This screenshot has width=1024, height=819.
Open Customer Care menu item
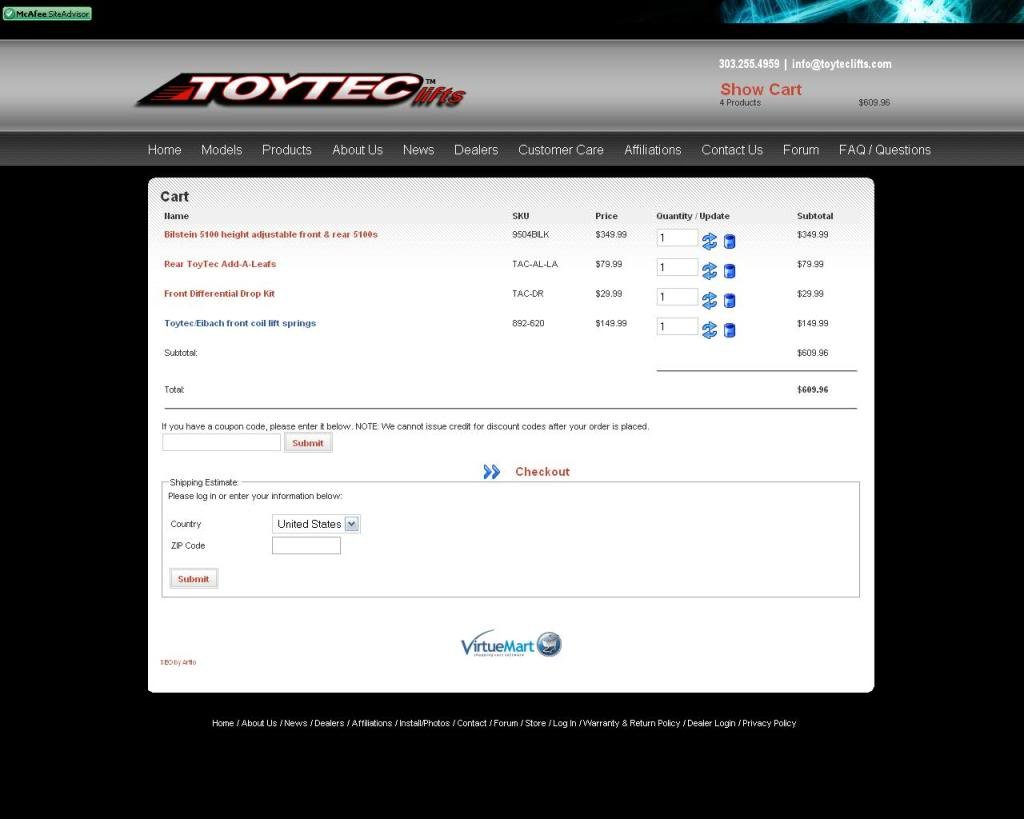[561, 150]
